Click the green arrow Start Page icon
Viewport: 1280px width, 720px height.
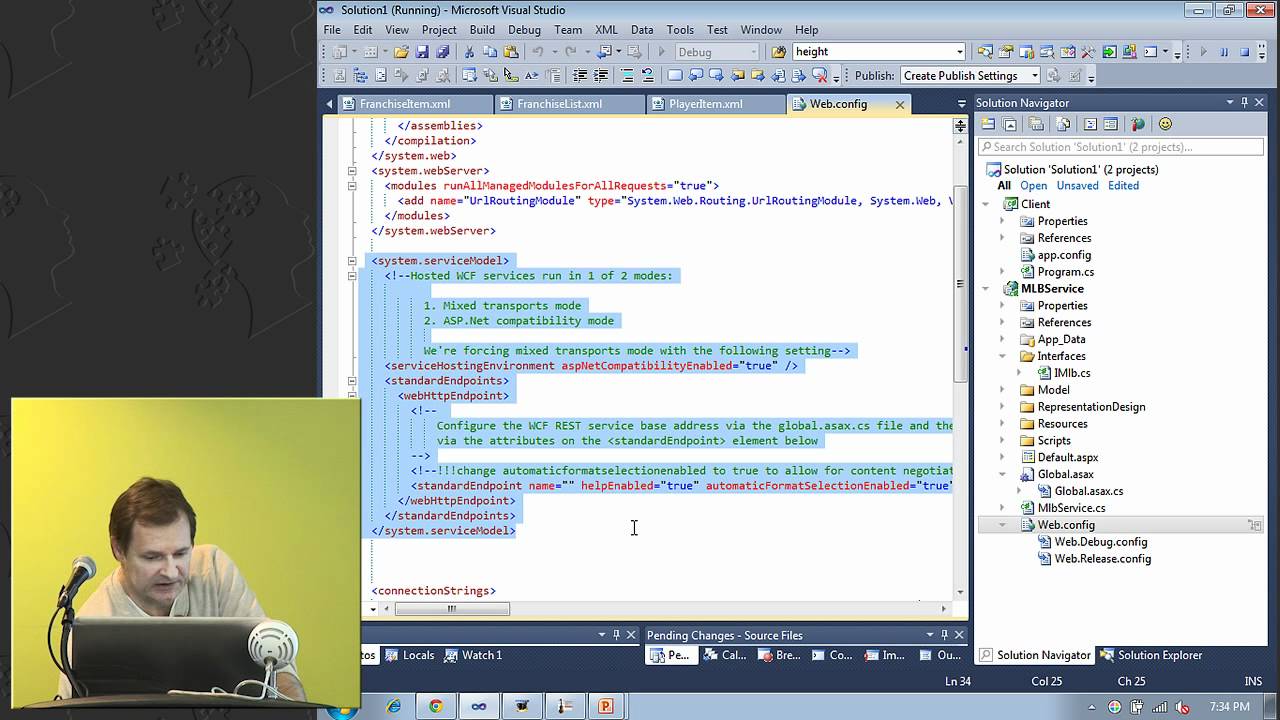coord(1110,52)
